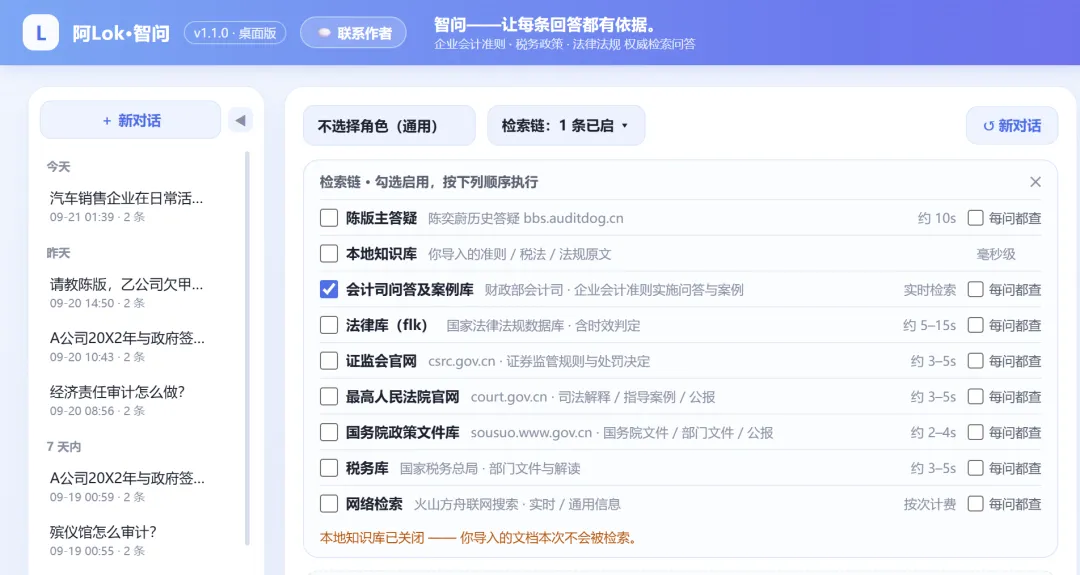Click the plus icon on sidebar 新对话
The height and width of the screenshot is (575, 1080).
tap(107, 121)
